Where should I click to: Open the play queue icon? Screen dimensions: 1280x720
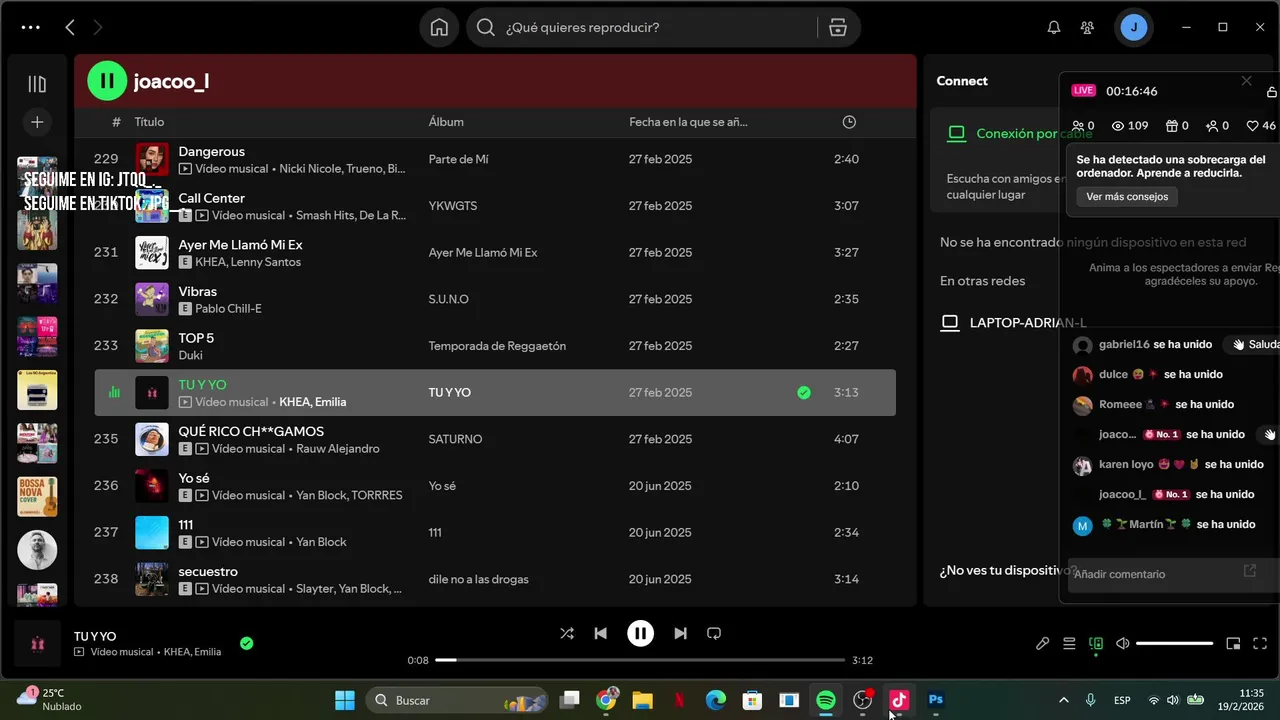click(x=1069, y=644)
